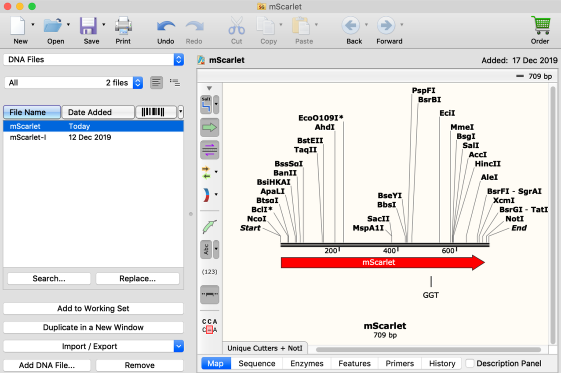Open the Open button dropdown arrow

point(68,25)
